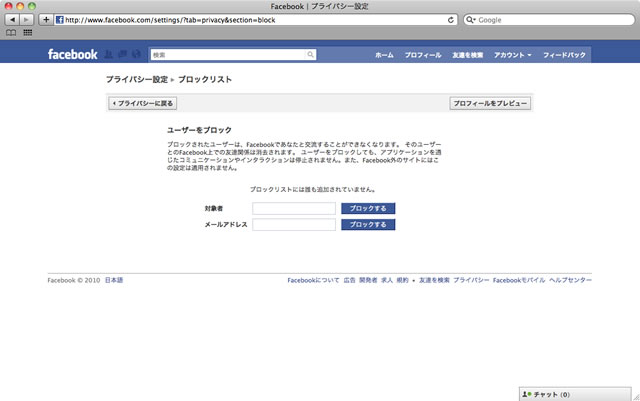Open the アカウント dropdown menu
This screenshot has height=401, width=640.
513,55
